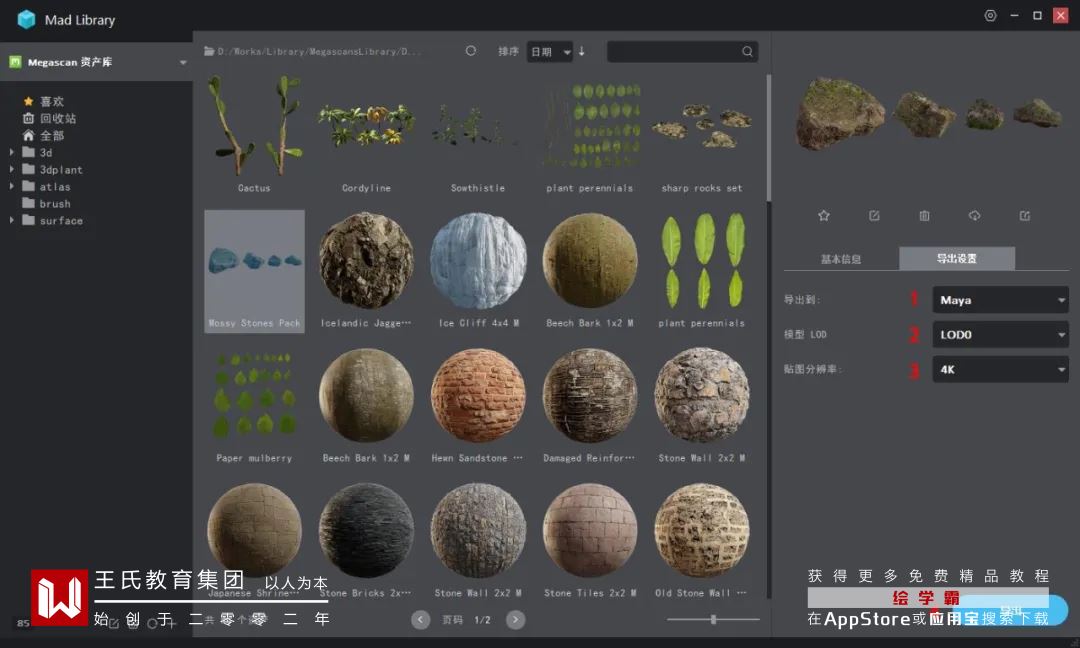Select the brush folder
This screenshot has height=648, width=1080.
click(x=55, y=204)
